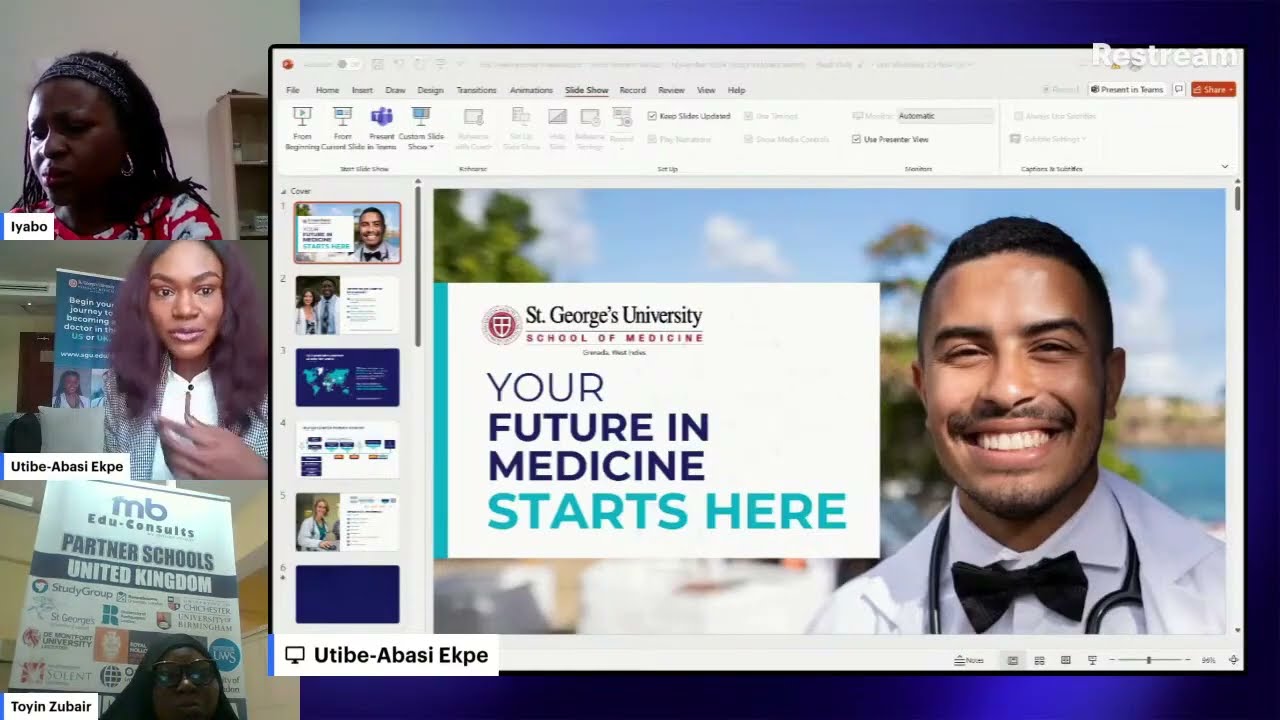Click the 96% zoom level
Viewport: 1280px width, 720px height.
(1208, 661)
